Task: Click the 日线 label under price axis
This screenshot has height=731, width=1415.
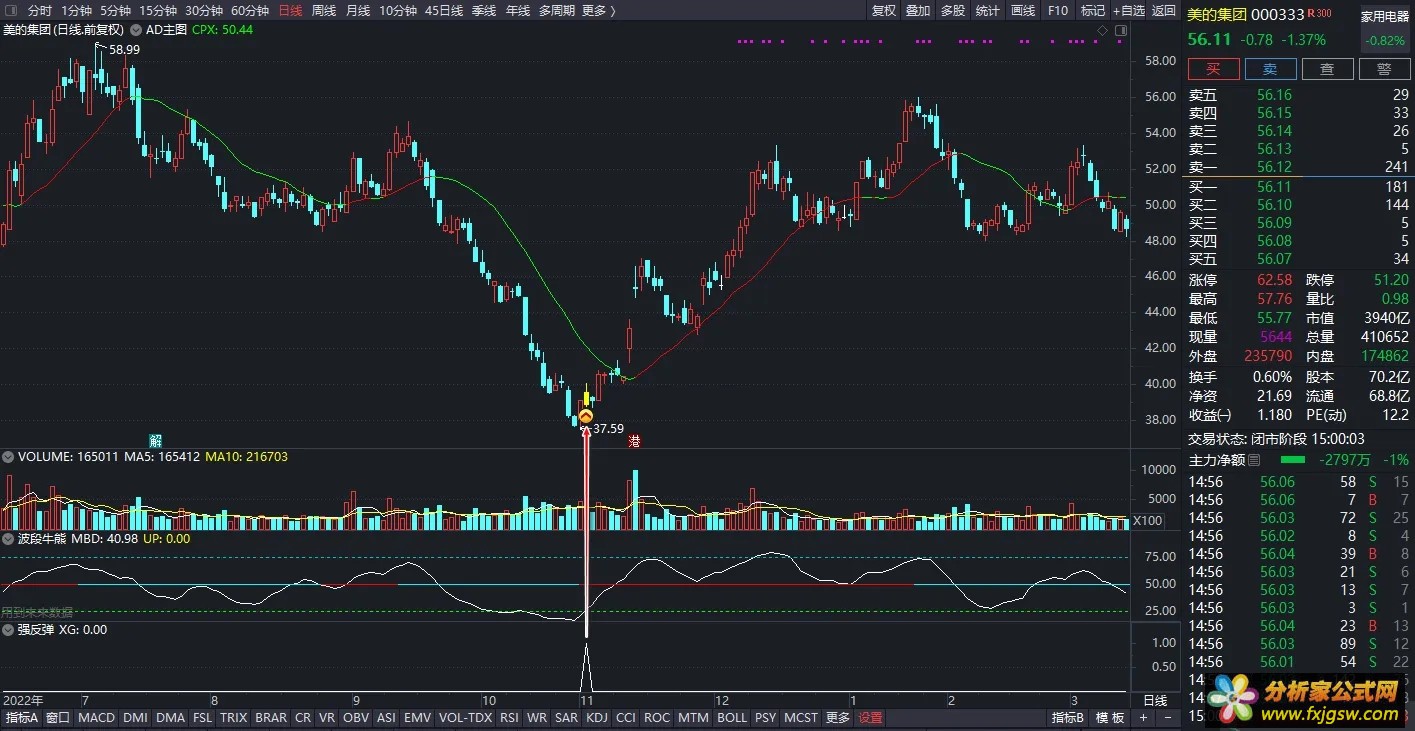Action: (1154, 700)
